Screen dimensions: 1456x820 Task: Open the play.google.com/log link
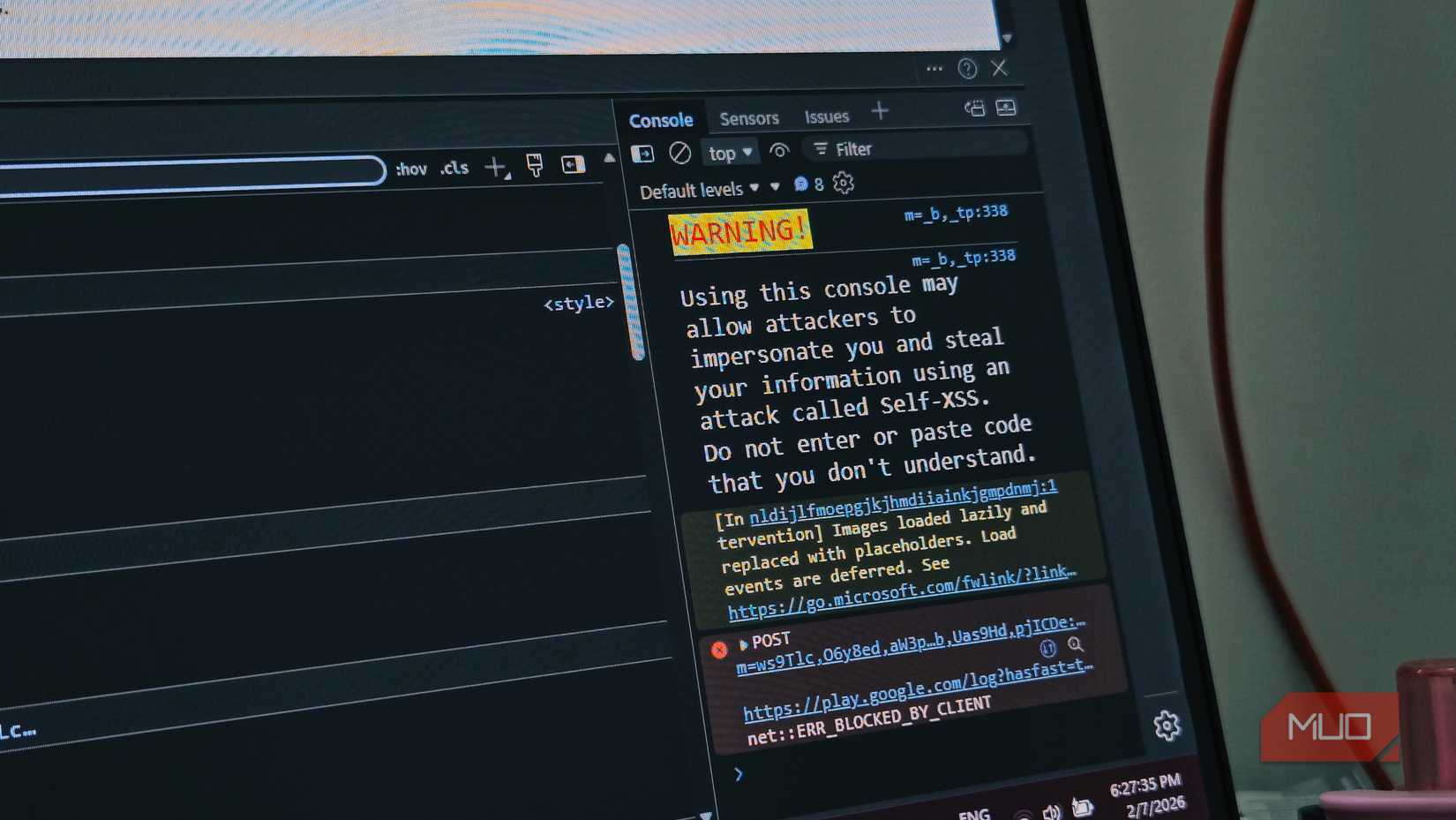(918, 690)
